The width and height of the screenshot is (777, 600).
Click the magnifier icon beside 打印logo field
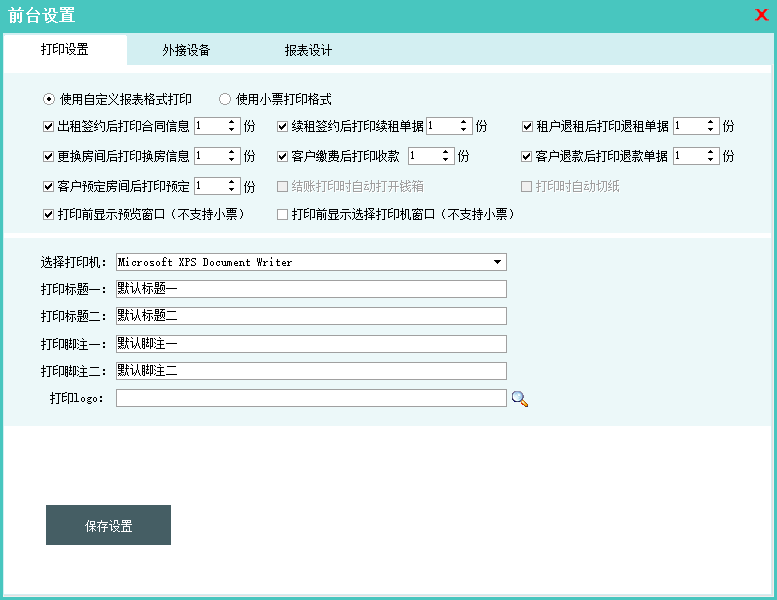(519, 399)
